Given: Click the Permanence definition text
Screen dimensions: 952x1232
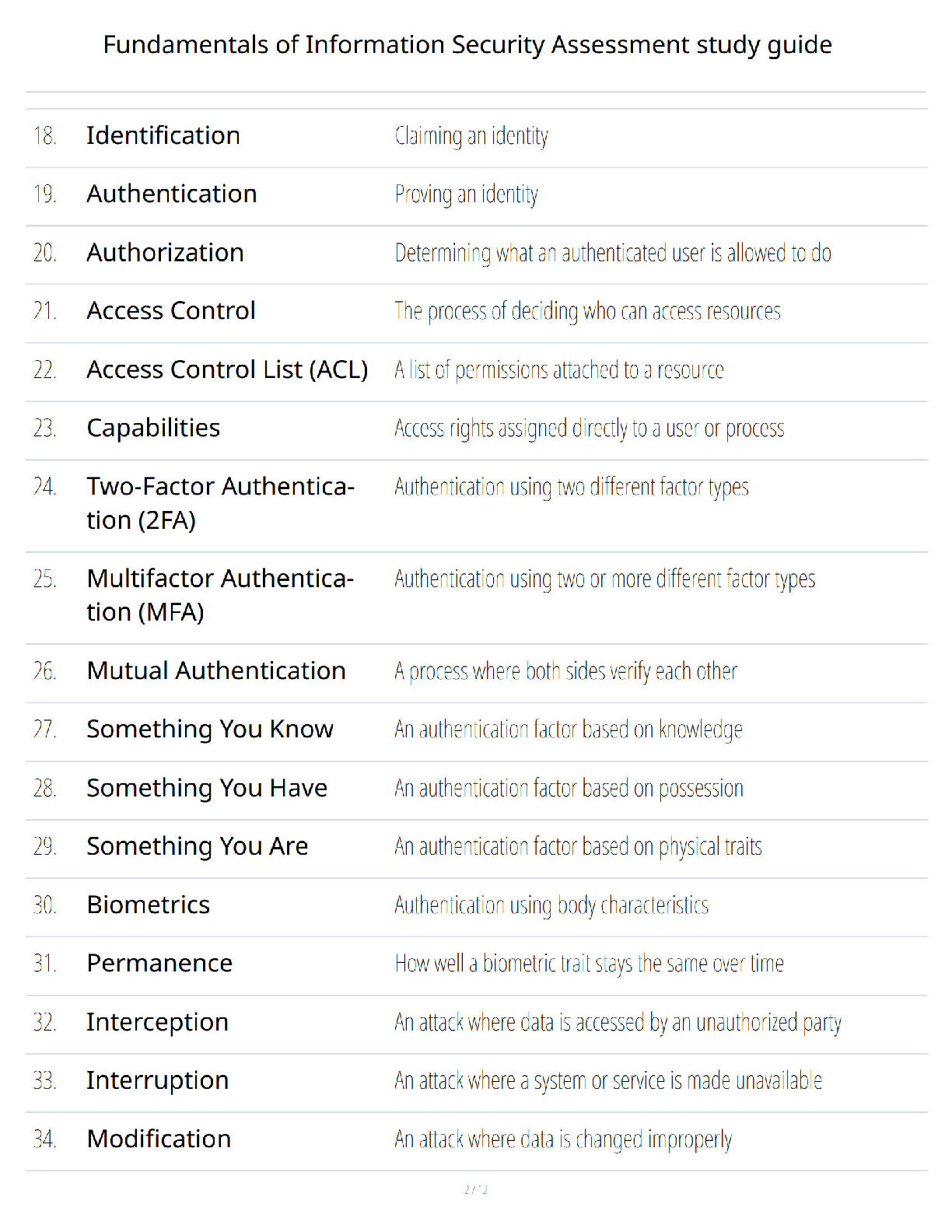Looking at the screenshot, I should tap(590, 964).
